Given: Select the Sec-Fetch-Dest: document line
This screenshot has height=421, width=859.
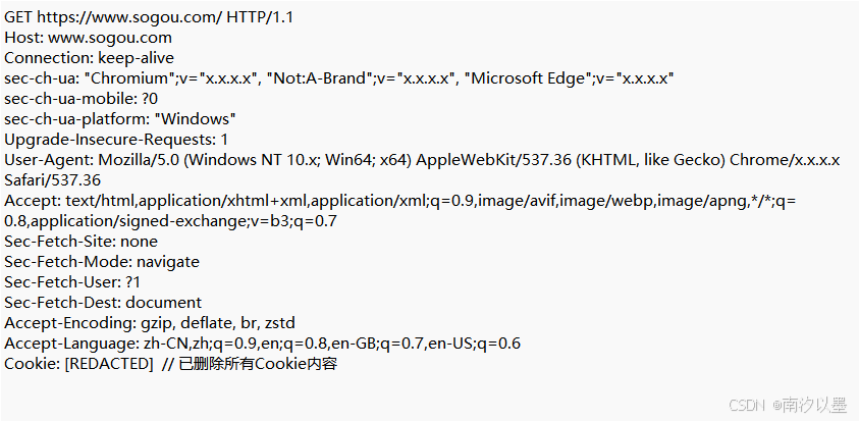Looking at the screenshot, I should 103,302.
